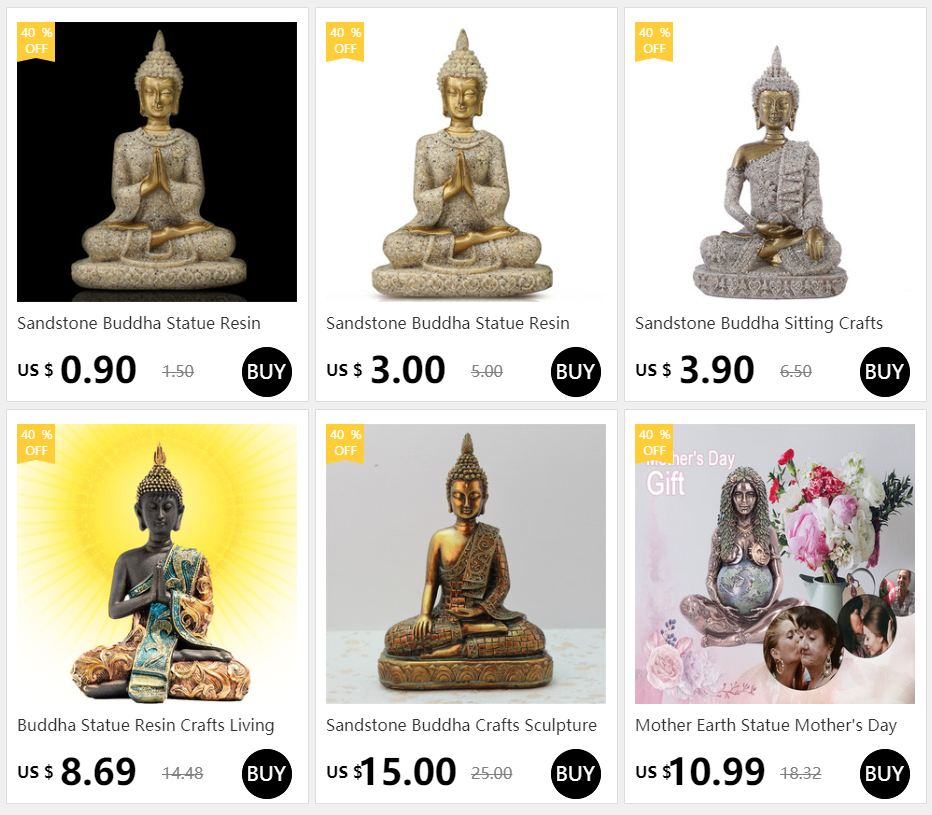Open the Buddha statue image with black background
932x815 pixels.
click(157, 162)
